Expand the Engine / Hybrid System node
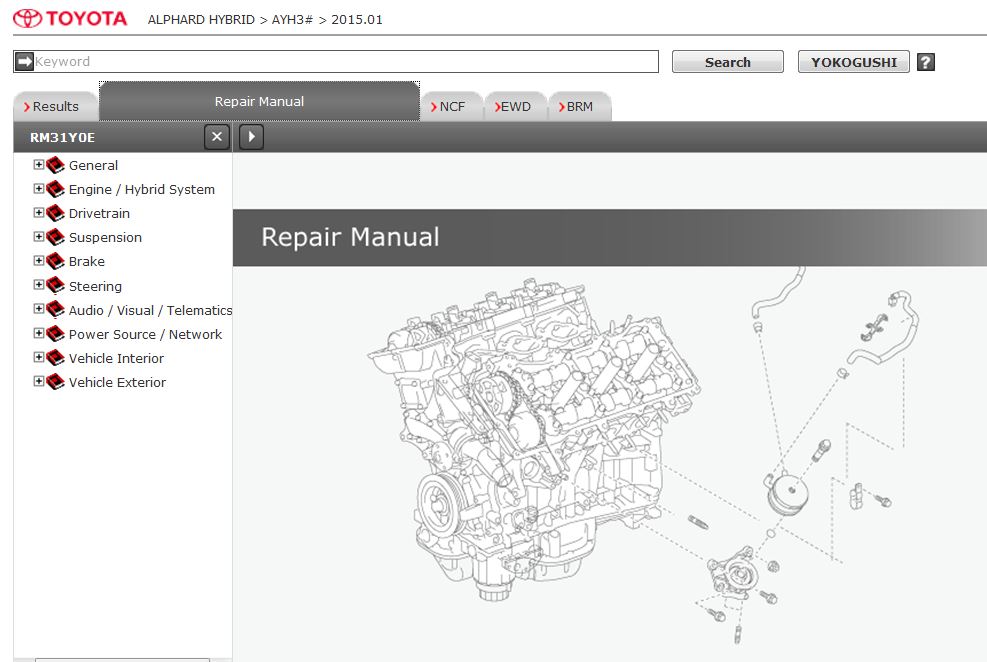This screenshot has width=987, height=662. pyautogui.click(x=37, y=189)
